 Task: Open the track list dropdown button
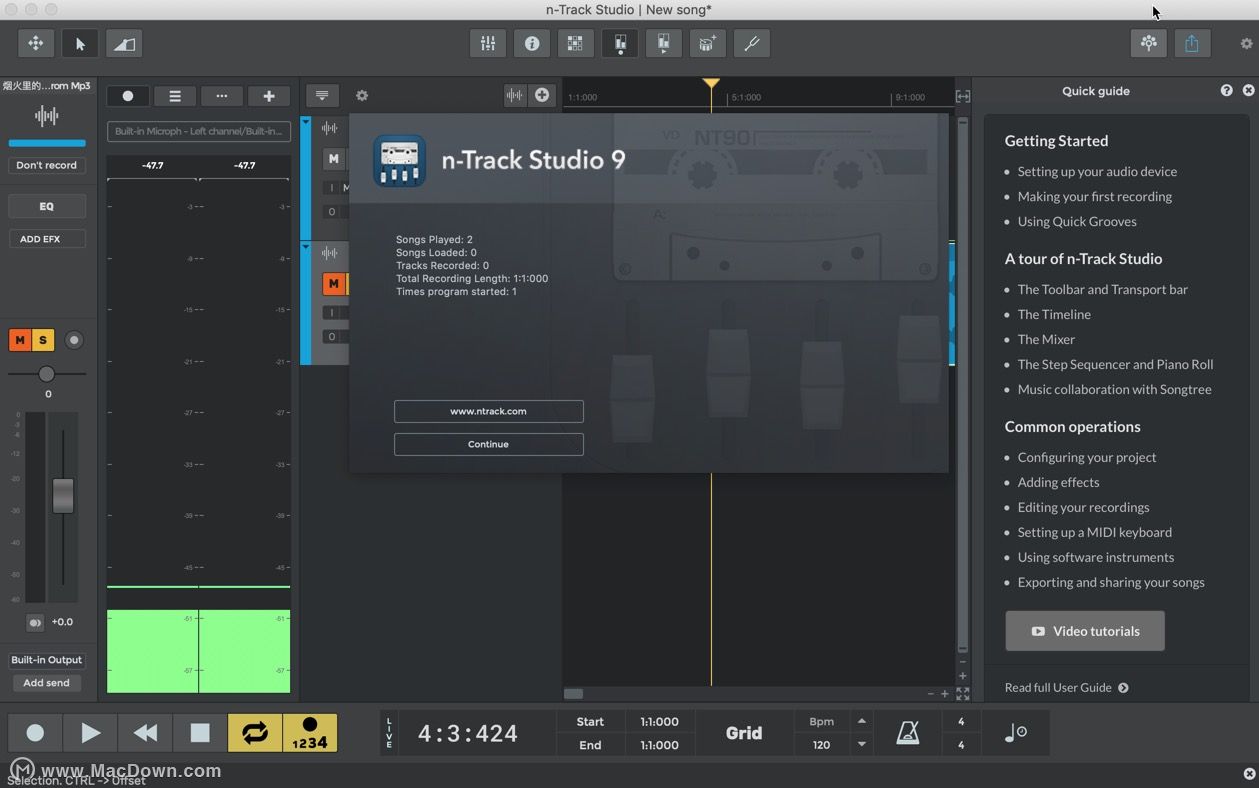tap(322, 96)
